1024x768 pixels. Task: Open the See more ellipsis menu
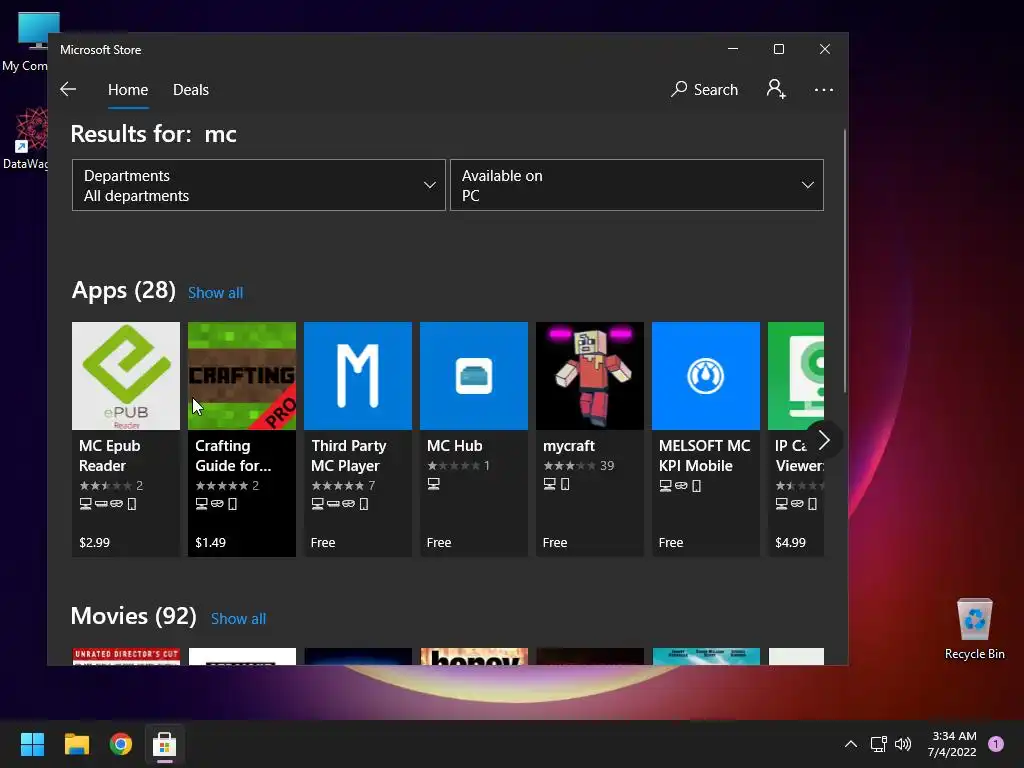(824, 89)
